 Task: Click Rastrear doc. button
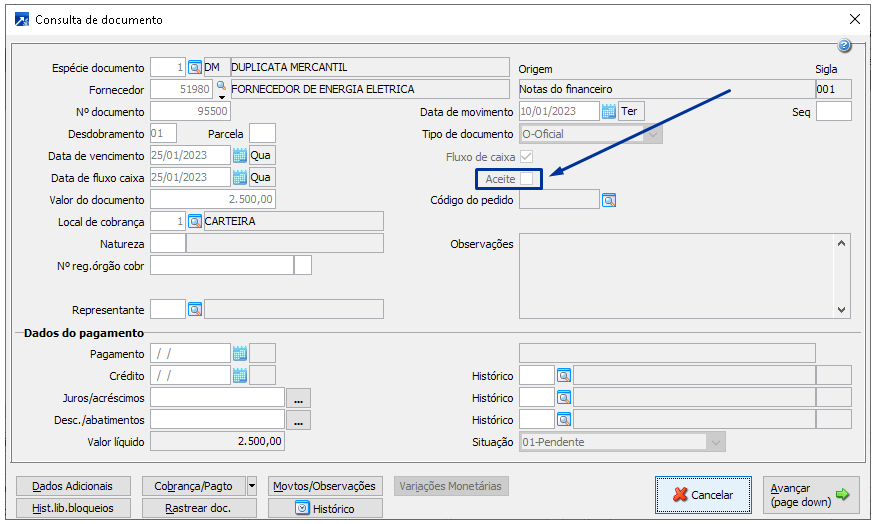pyautogui.click(x=199, y=508)
